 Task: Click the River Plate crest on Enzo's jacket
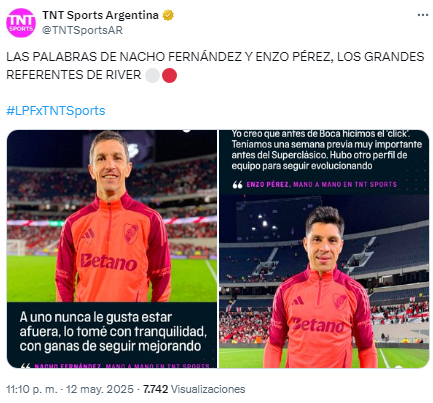pos(340,301)
